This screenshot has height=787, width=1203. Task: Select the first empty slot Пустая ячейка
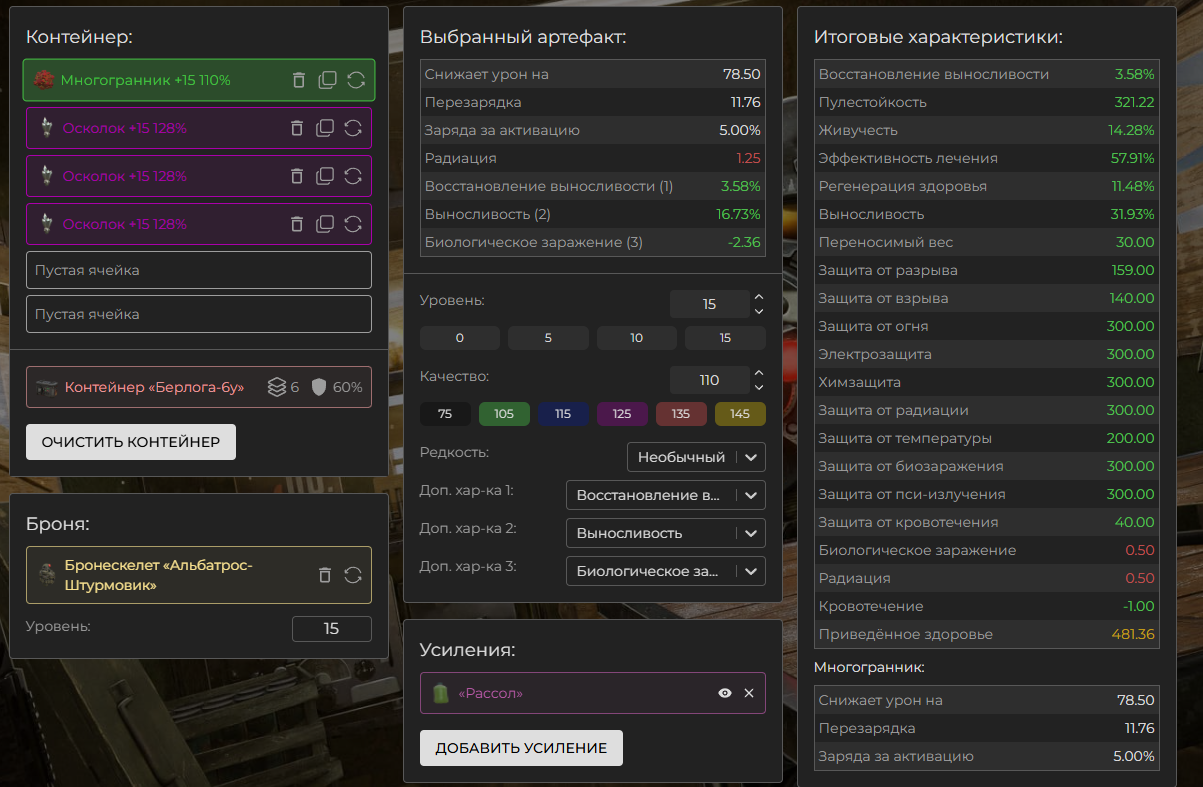click(x=198, y=270)
